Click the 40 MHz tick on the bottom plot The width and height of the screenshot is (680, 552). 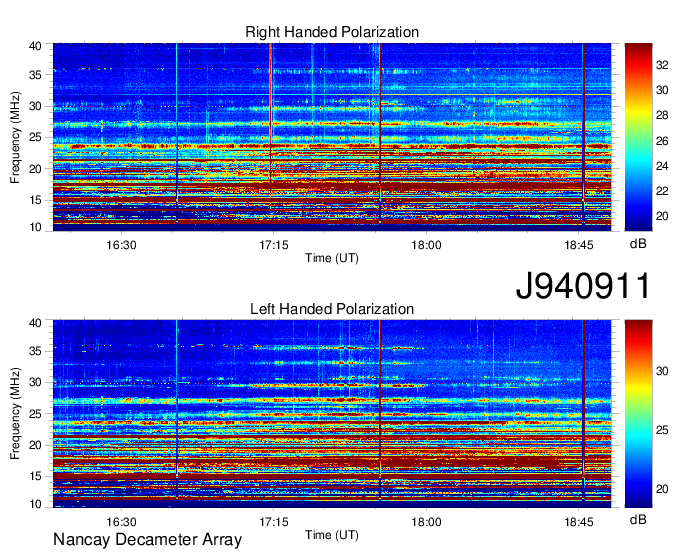pos(35,323)
